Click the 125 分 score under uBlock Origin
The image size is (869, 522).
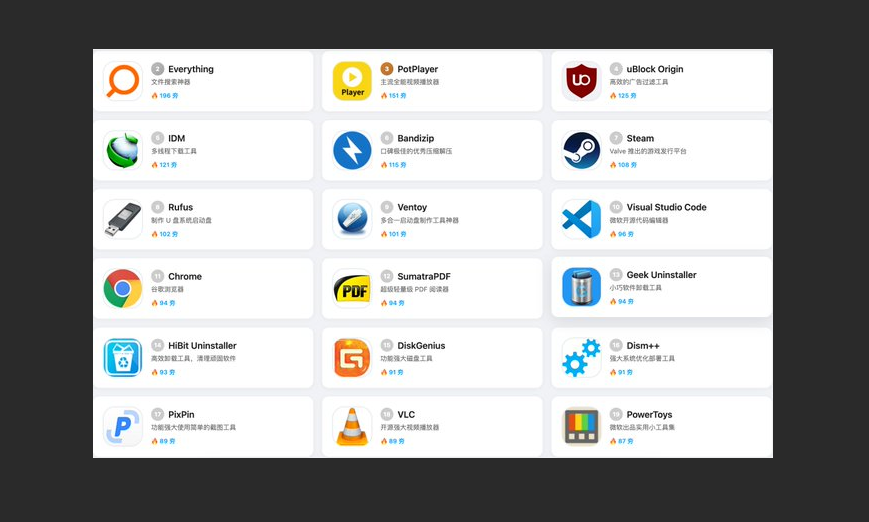[x=623, y=96]
